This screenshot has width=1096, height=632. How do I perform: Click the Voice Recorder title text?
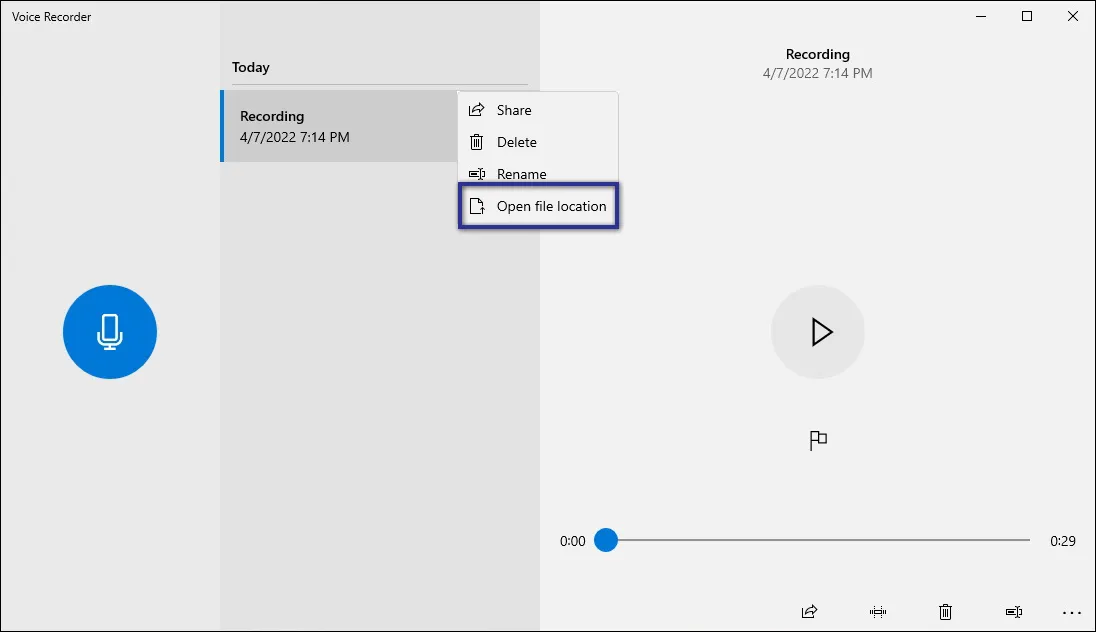click(x=50, y=16)
